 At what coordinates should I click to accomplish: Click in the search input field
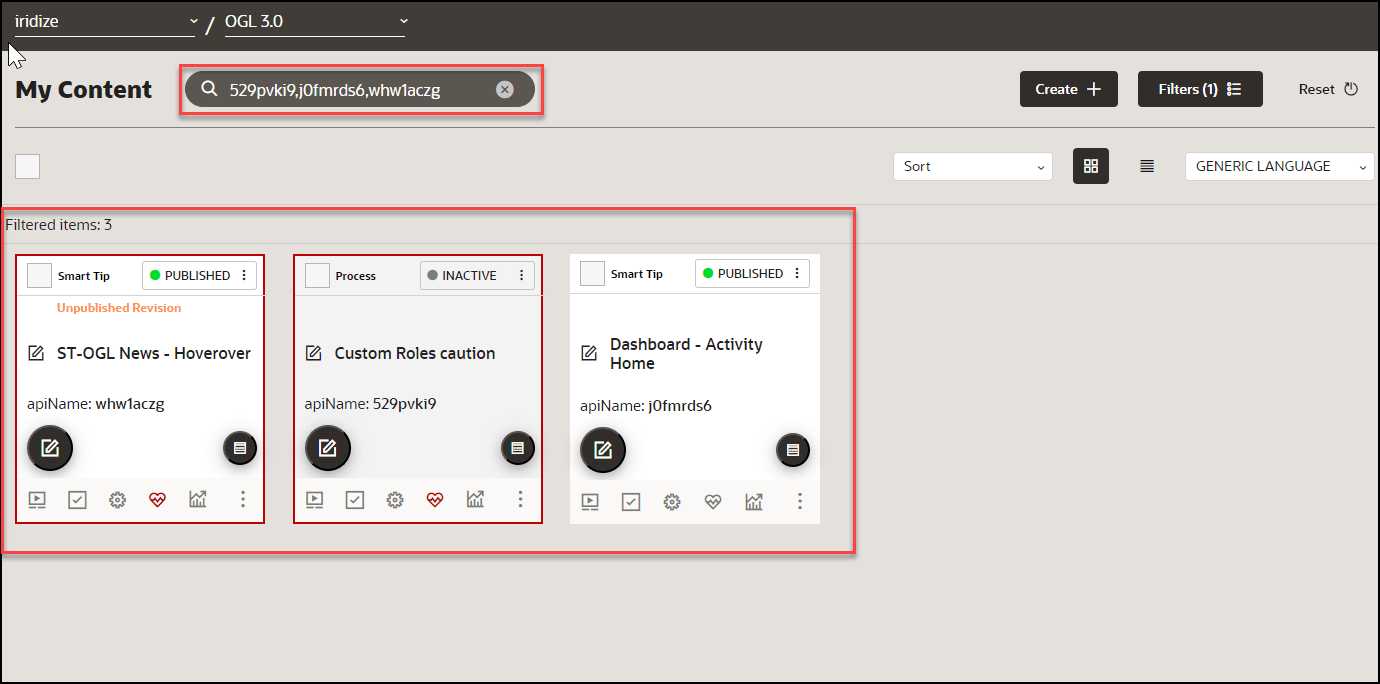358,90
